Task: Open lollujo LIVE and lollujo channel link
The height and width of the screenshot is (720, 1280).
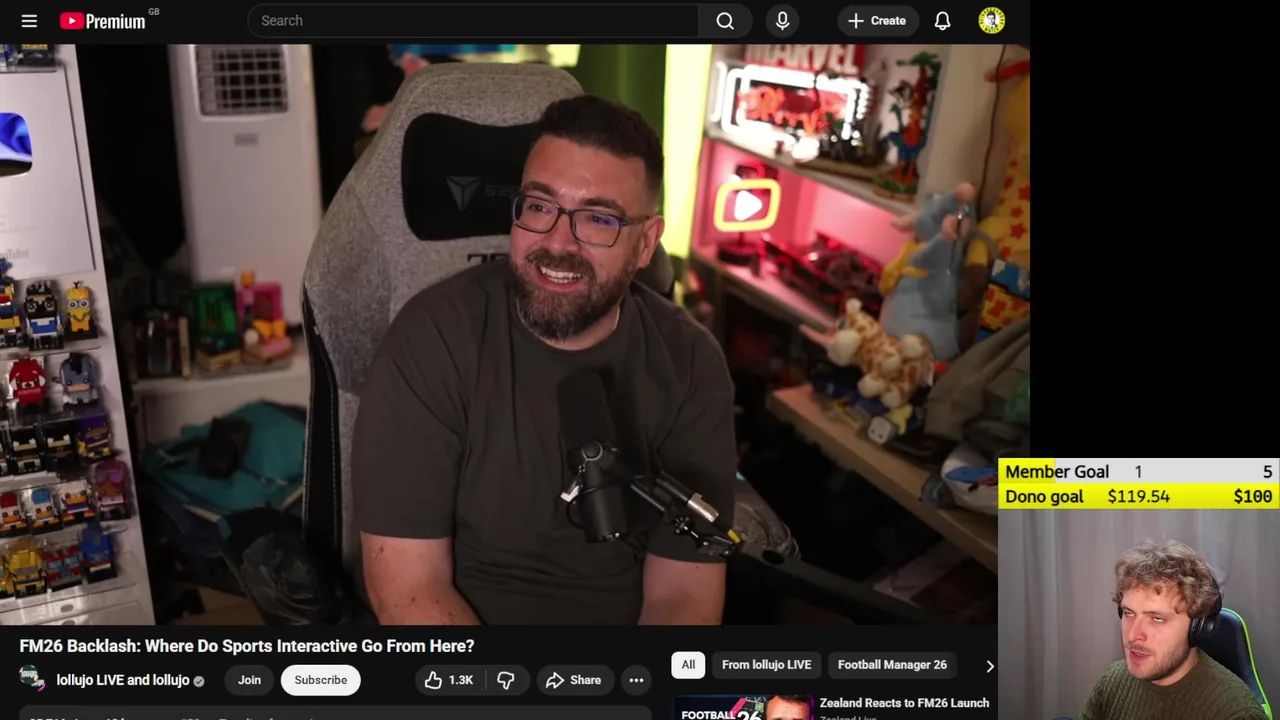Action: [123, 680]
